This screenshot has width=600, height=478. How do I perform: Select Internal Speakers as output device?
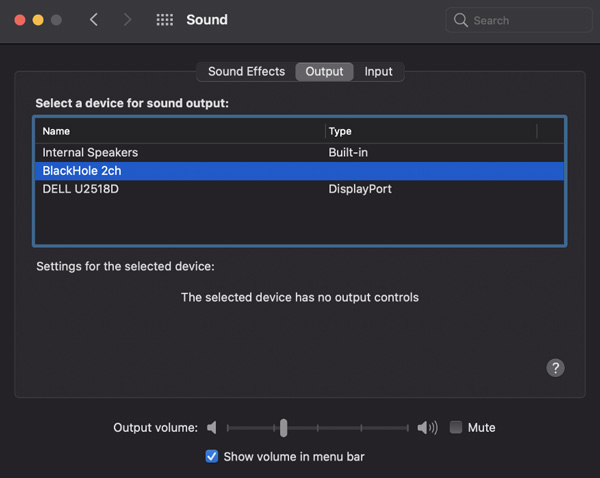click(x=90, y=152)
